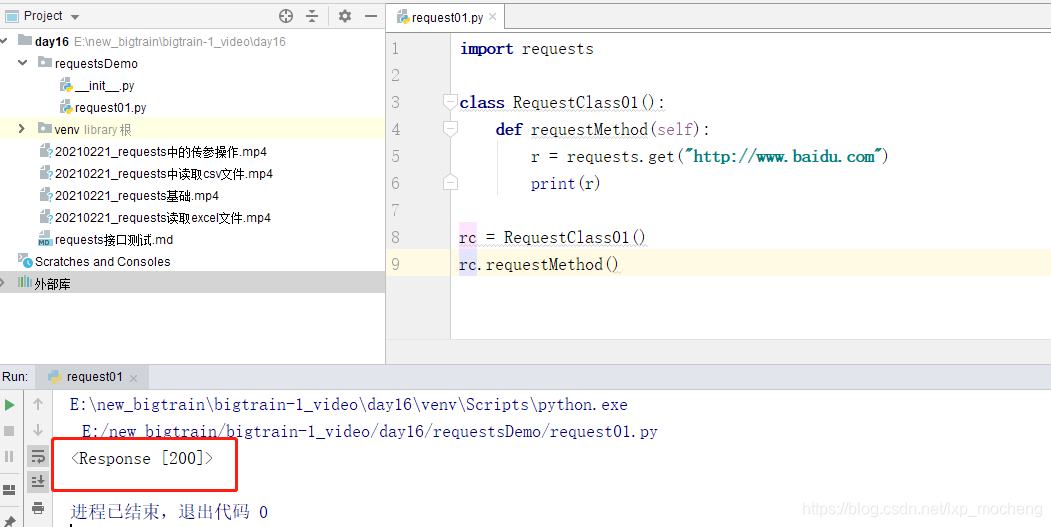Hide the Project panel with minus icon
The width and height of the screenshot is (1051, 527).
tap(371, 16)
